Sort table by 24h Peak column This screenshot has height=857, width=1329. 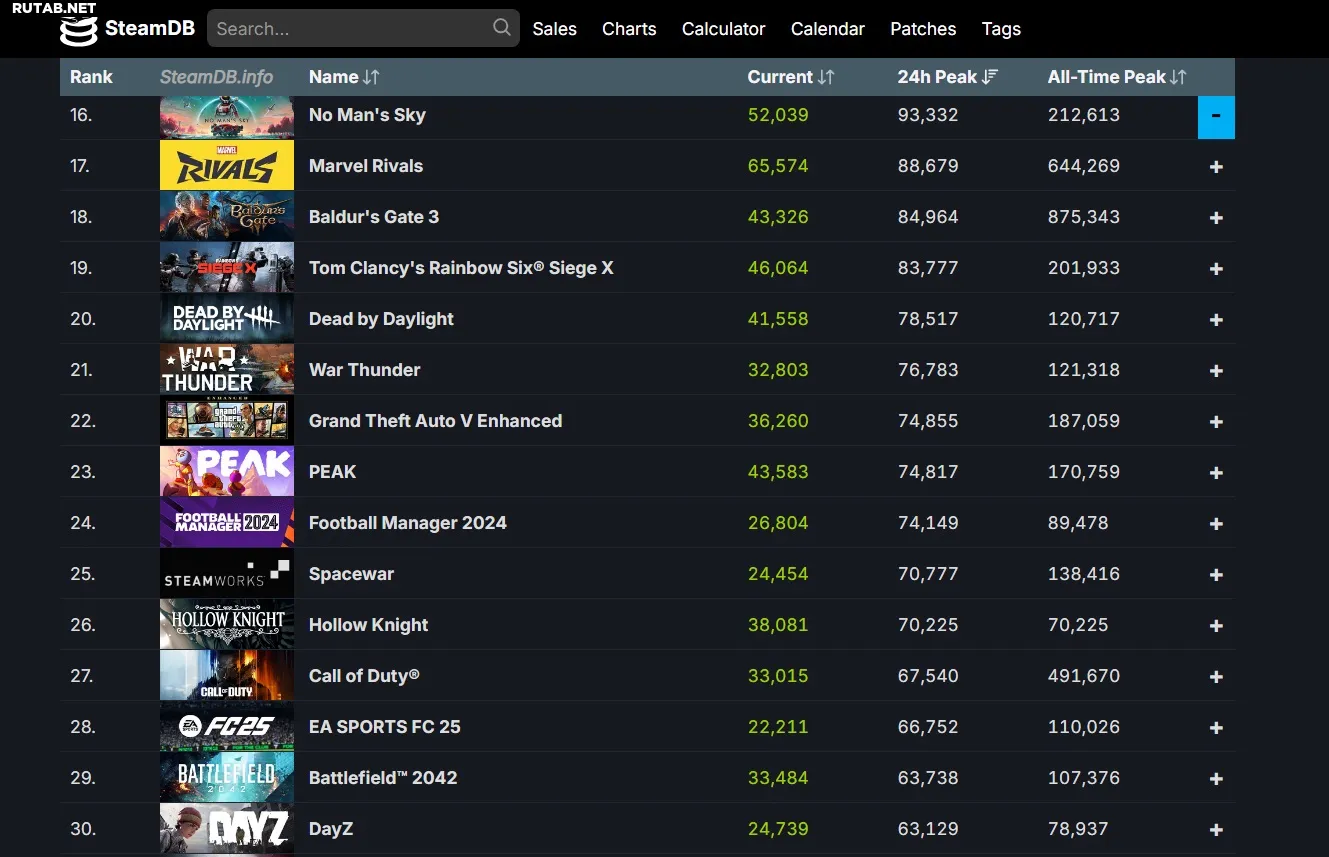[947, 77]
